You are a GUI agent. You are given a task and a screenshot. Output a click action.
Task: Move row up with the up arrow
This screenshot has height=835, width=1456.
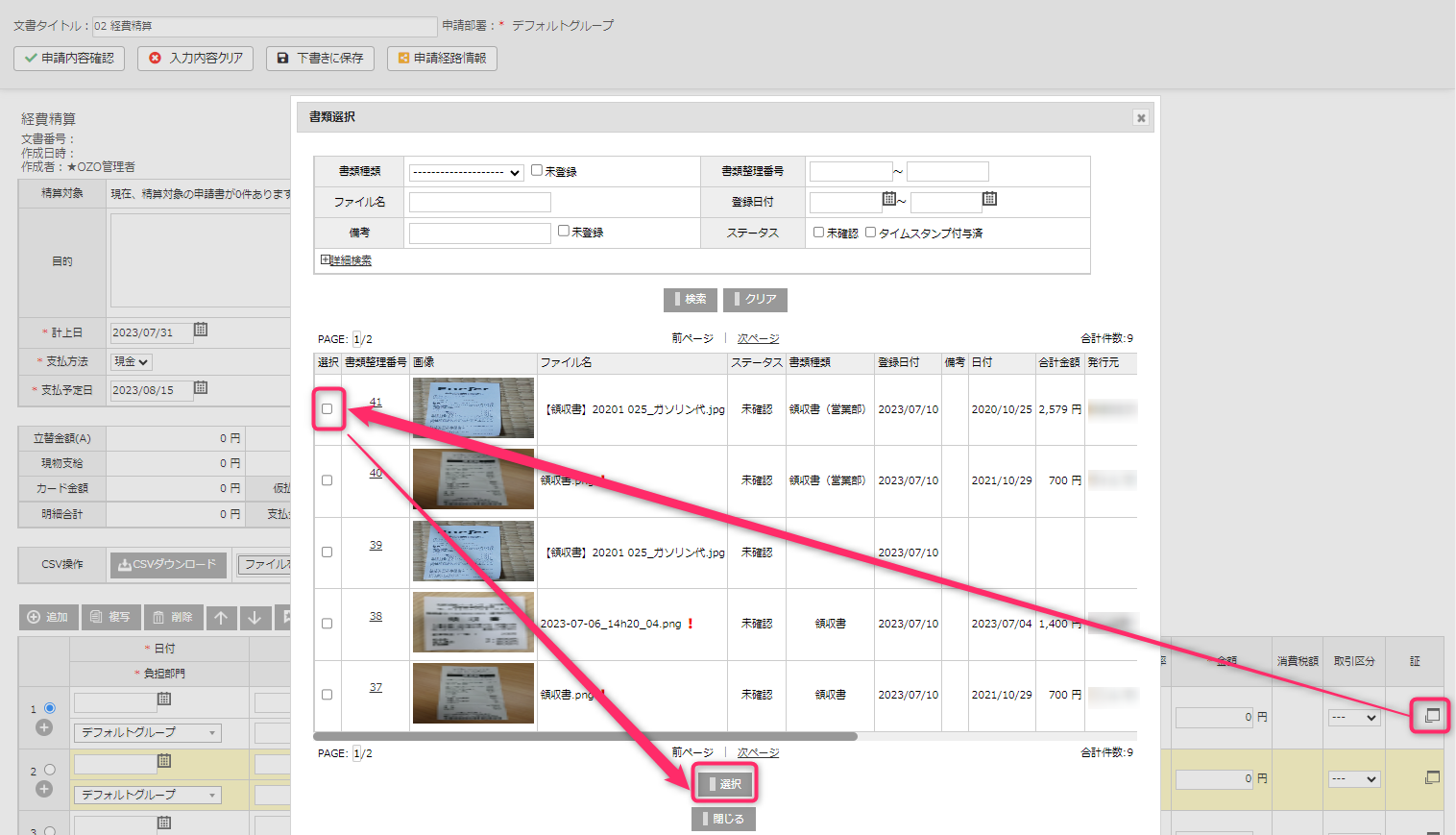pyautogui.click(x=221, y=618)
